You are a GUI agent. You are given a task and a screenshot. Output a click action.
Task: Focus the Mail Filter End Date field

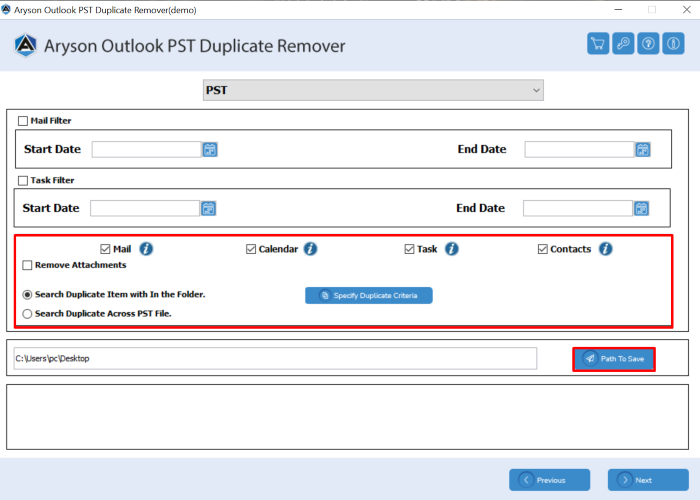tap(579, 150)
